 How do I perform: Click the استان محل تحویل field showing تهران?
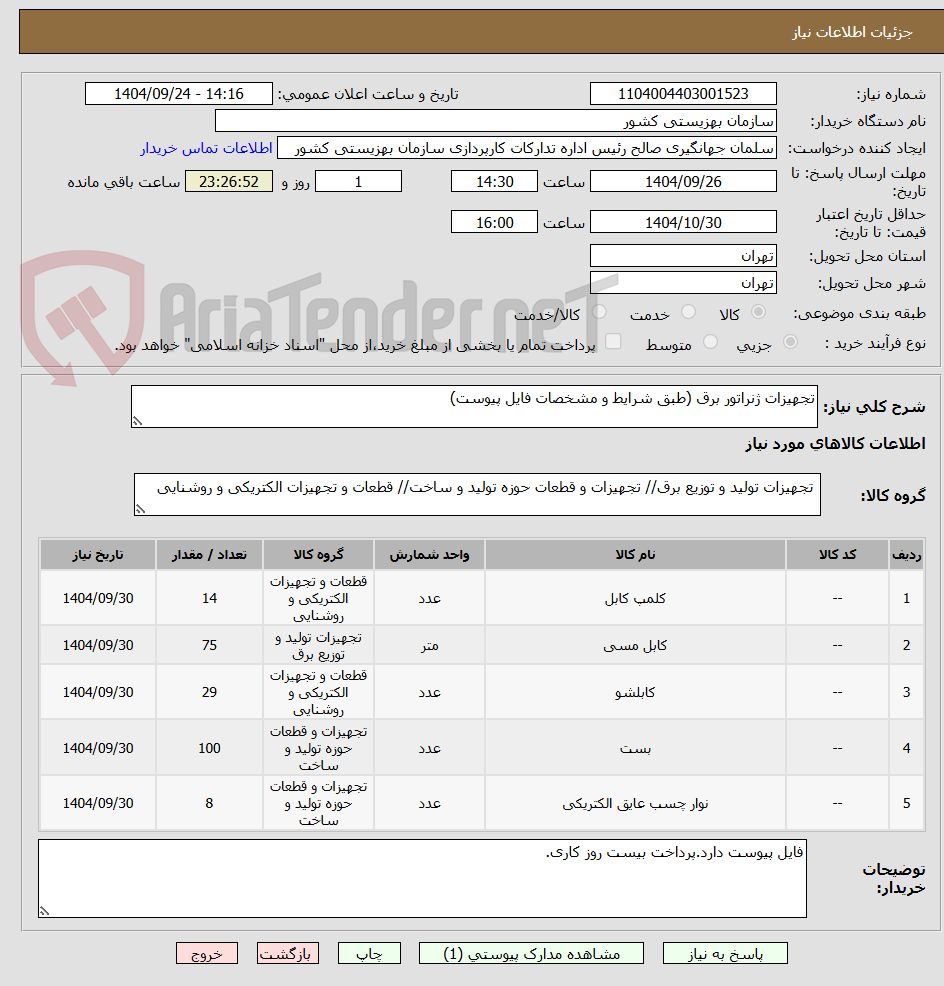[x=683, y=255]
